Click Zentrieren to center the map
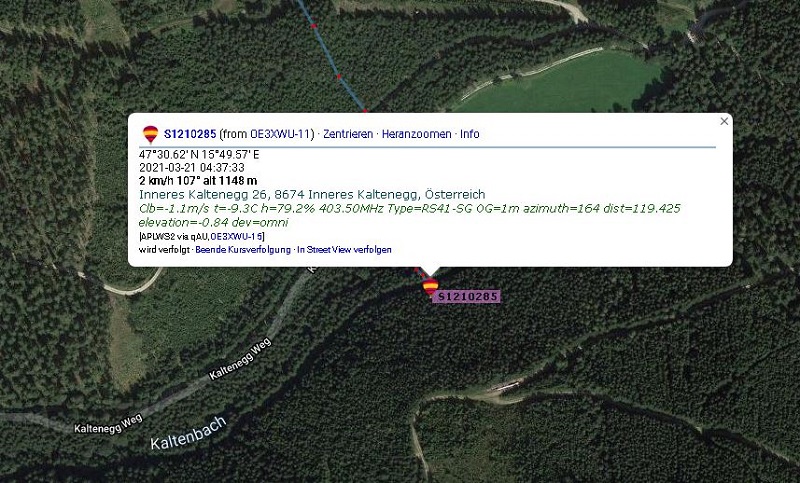800x483 pixels. pyautogui.click(x=348, y=134)
